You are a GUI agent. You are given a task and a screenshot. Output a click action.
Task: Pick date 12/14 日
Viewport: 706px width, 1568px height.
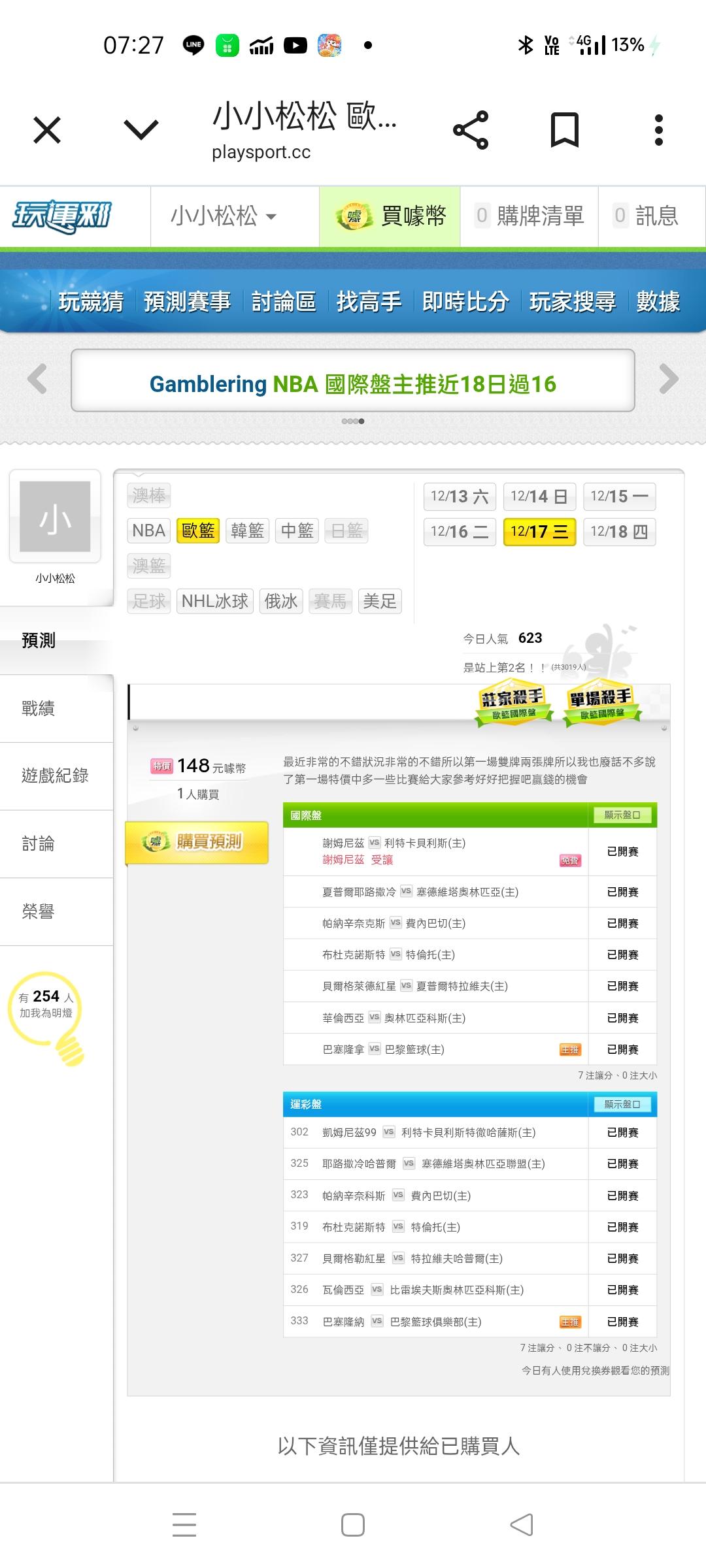(x=539, y=497)
